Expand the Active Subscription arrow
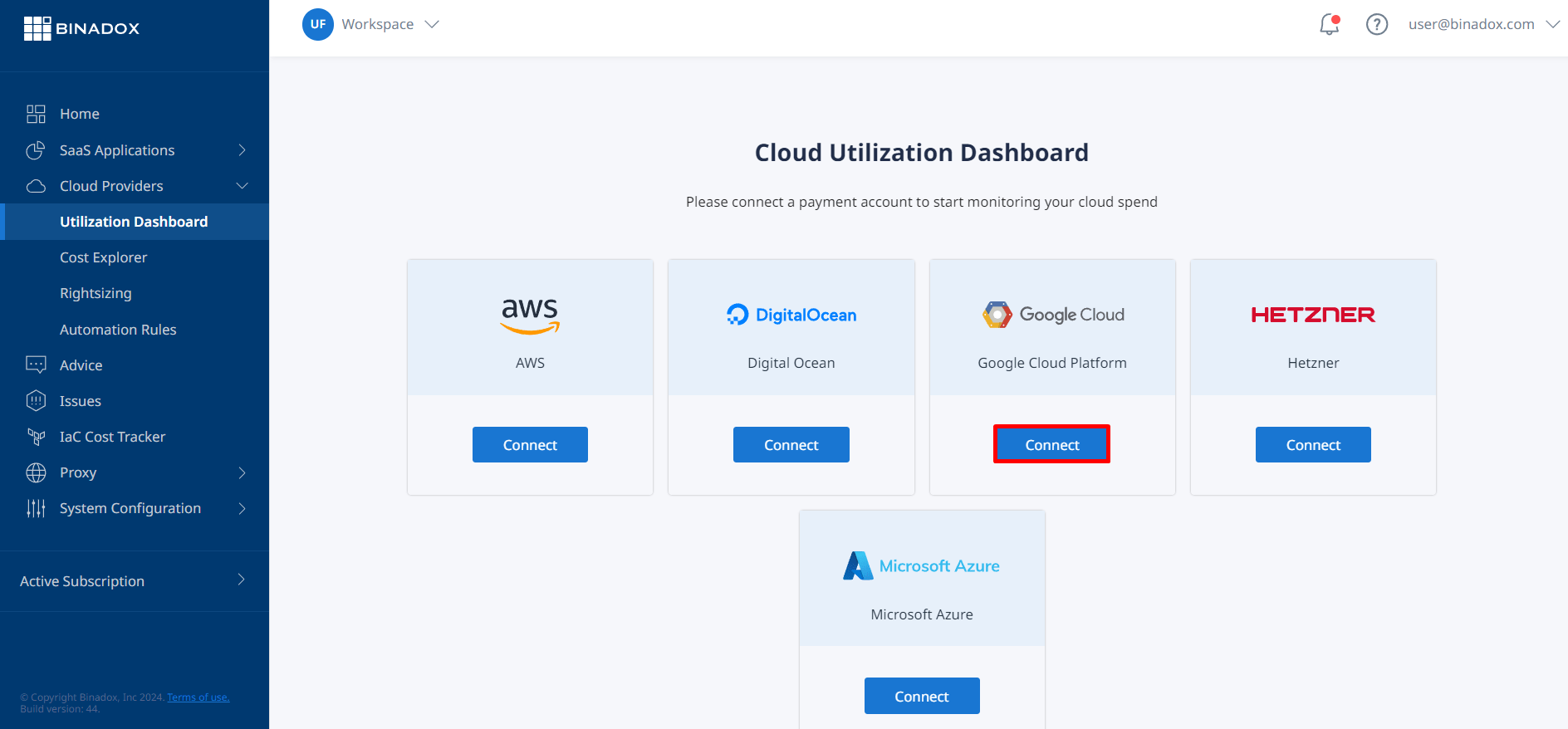This screenshot has height=729, width=1568. coord(242,580)
